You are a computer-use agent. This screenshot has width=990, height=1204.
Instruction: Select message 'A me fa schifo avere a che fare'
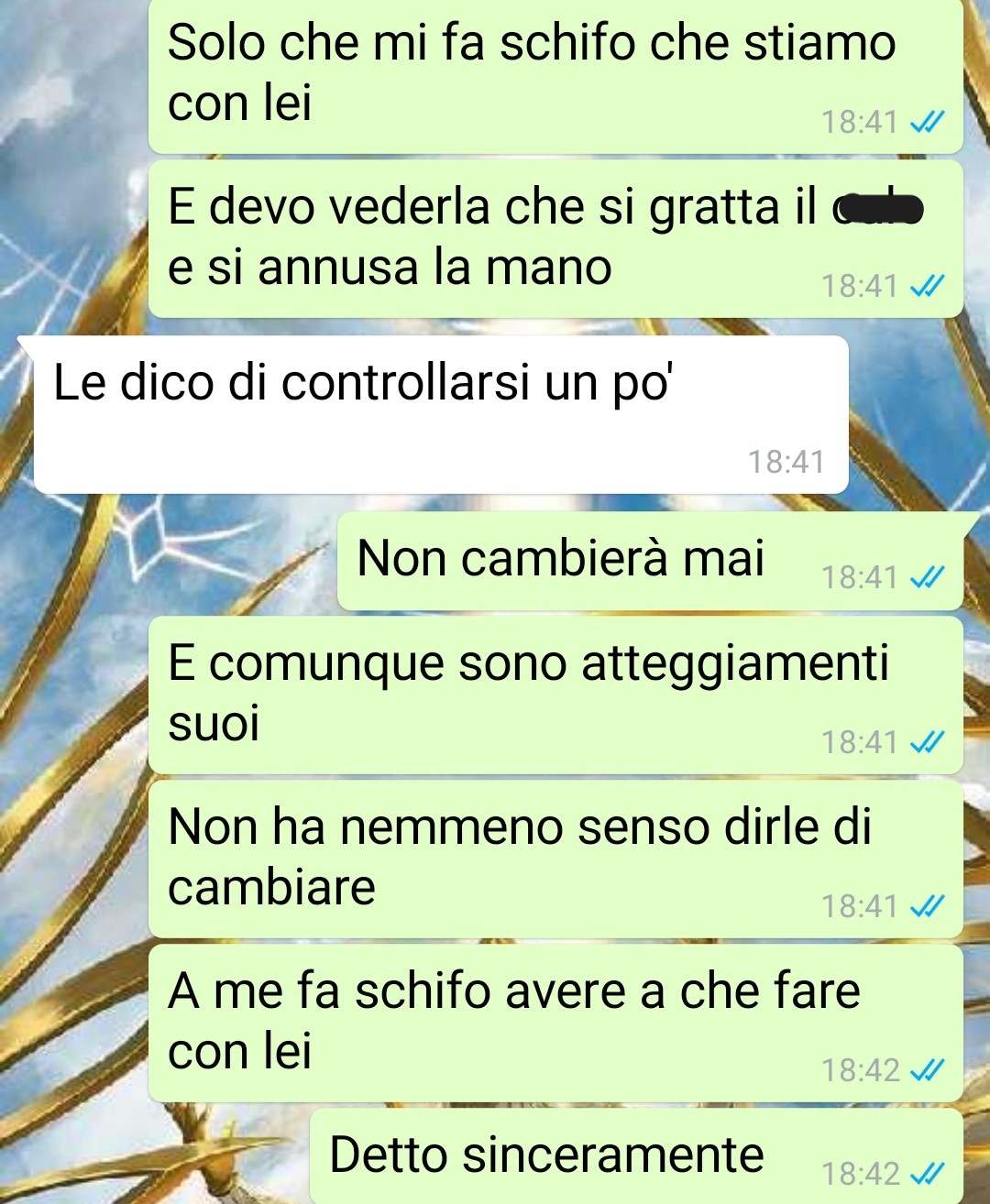555,1023
